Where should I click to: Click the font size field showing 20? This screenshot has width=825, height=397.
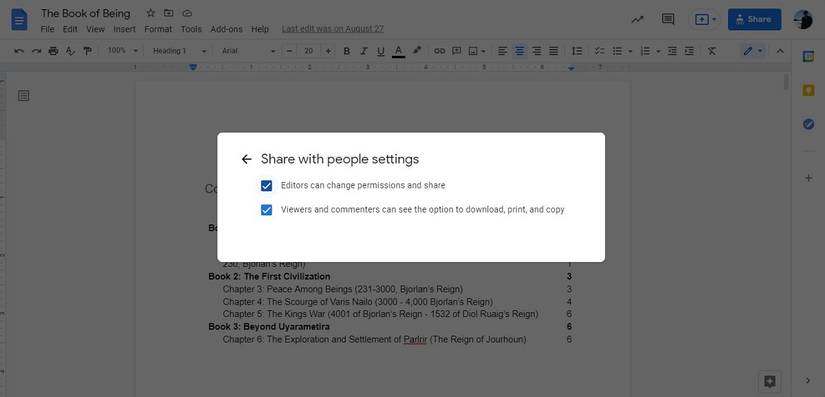pos(309,51)
